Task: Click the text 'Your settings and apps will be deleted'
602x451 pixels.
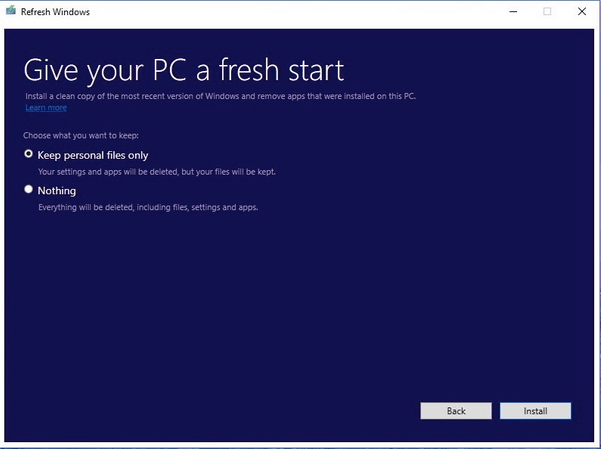Action: 109,172
